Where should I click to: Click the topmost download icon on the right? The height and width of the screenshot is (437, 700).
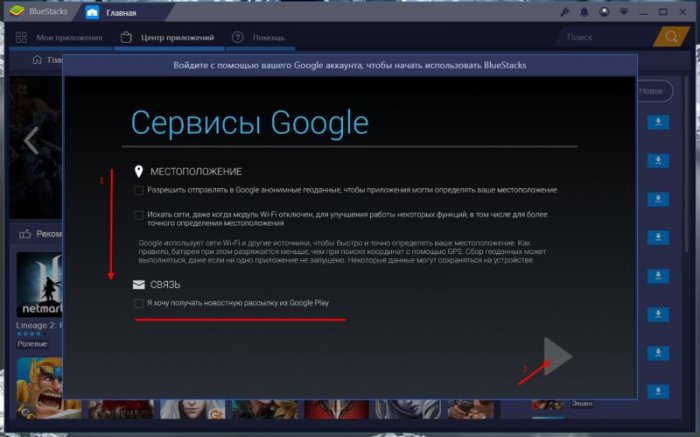[x=658, y=122]
